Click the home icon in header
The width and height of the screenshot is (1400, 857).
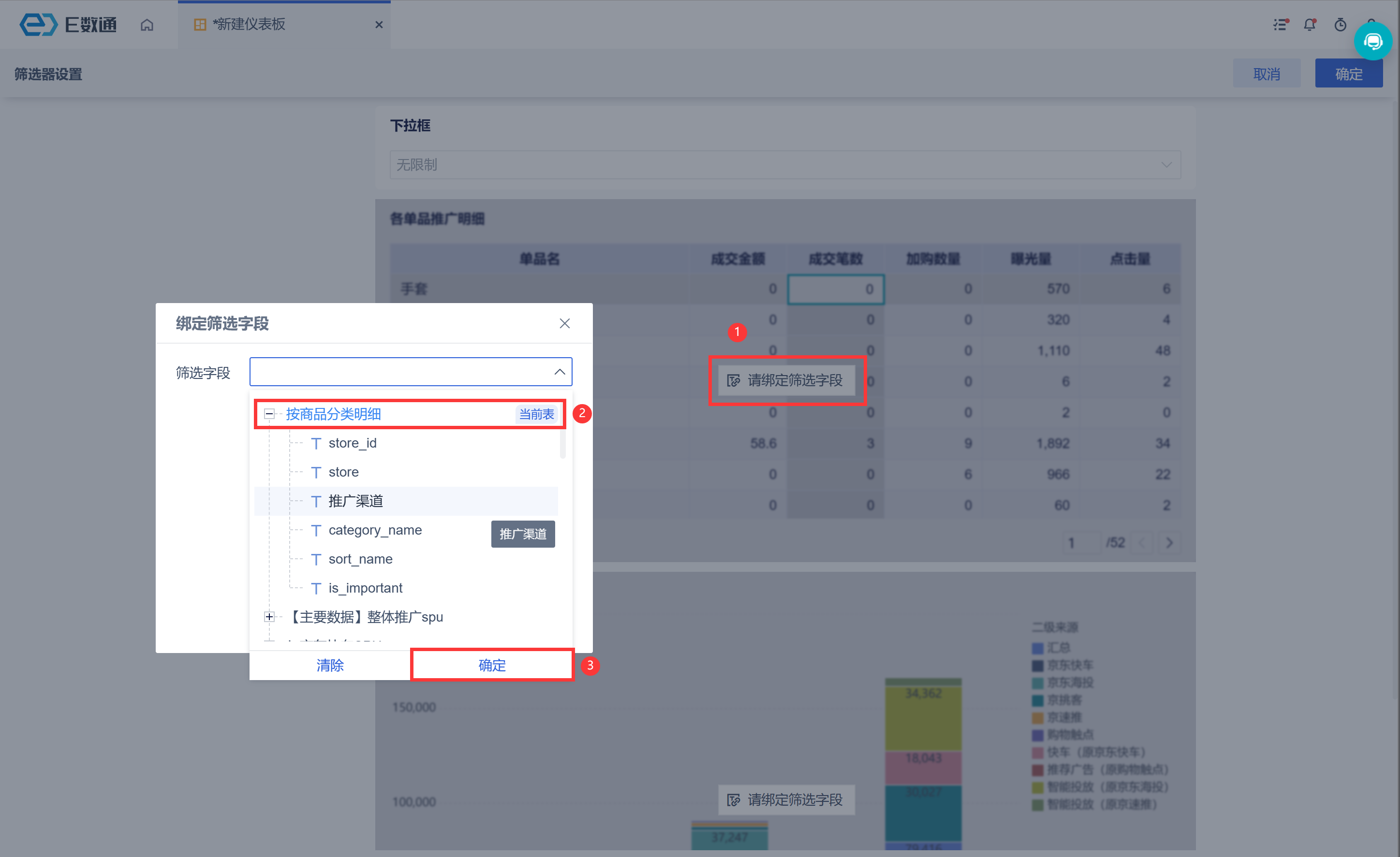pyautogui.click(x=147, y=25)
